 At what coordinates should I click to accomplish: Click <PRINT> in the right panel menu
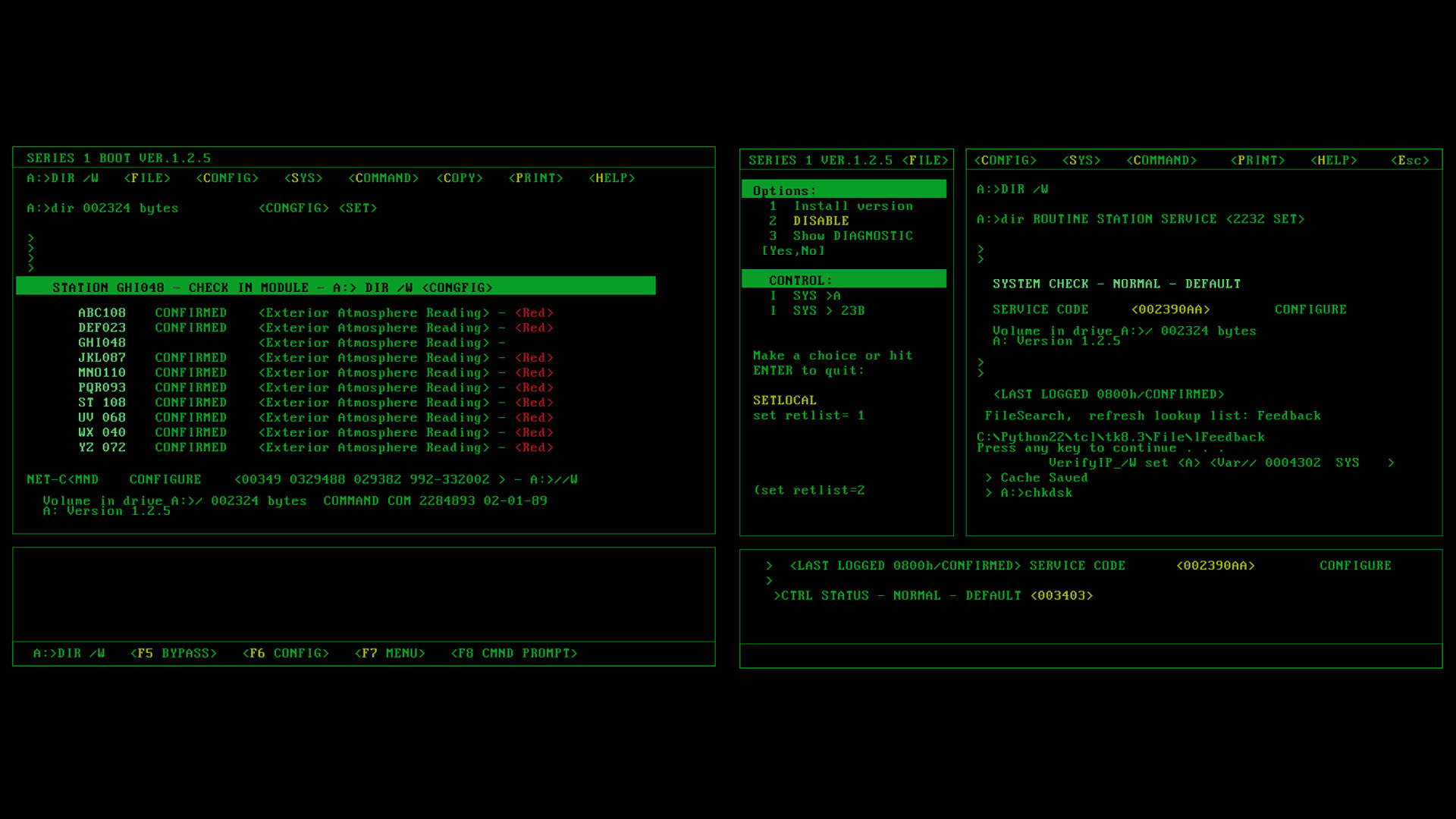1257,161
